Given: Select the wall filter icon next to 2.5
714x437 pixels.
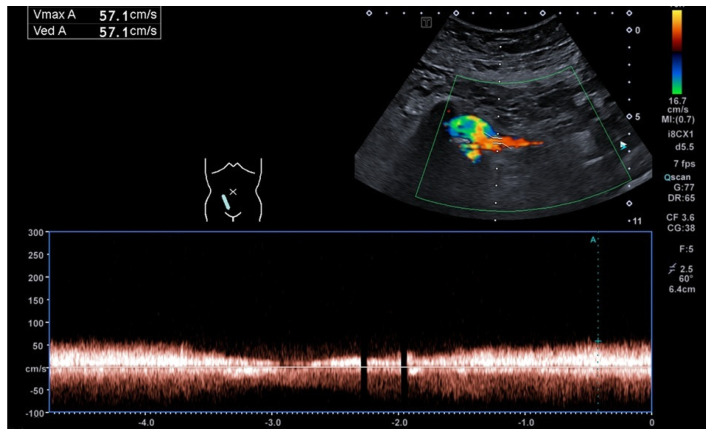Looking at the screenshot, I should coord(672,269).
